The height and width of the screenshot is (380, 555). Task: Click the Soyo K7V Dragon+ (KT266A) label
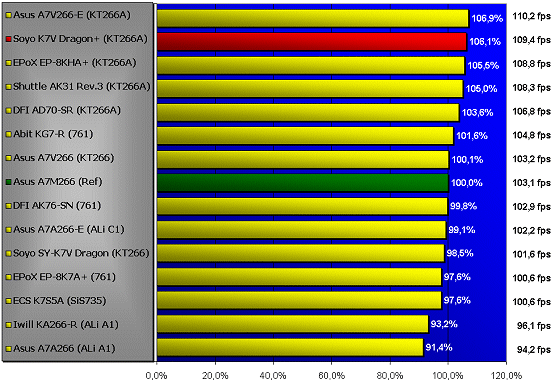80,39
